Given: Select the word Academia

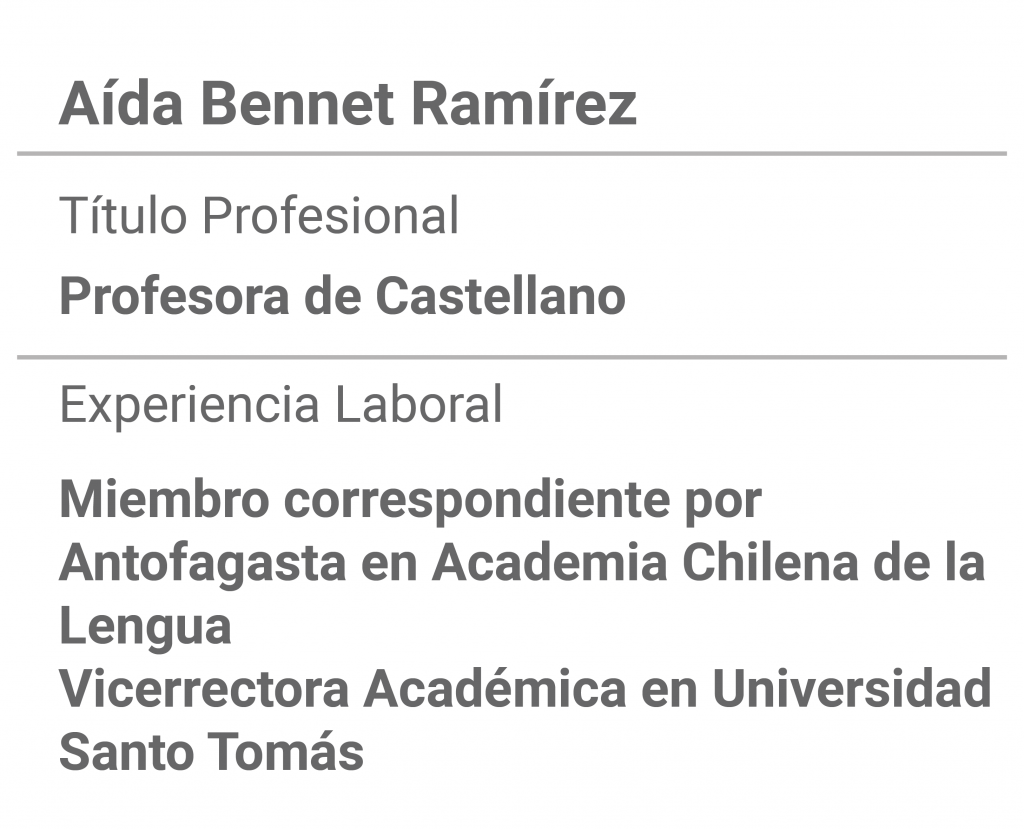Looking at the screenshot, I should coord(549,562).
